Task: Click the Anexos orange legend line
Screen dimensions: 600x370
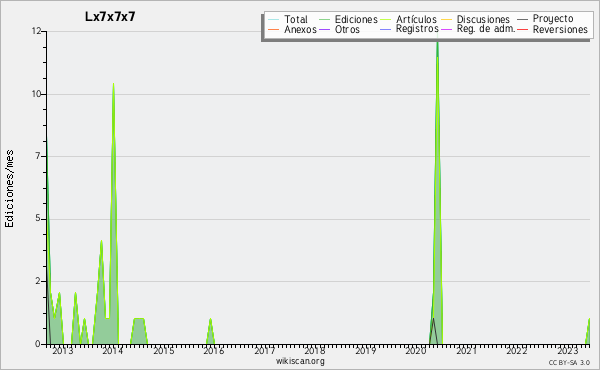Action: pos(274,29)
